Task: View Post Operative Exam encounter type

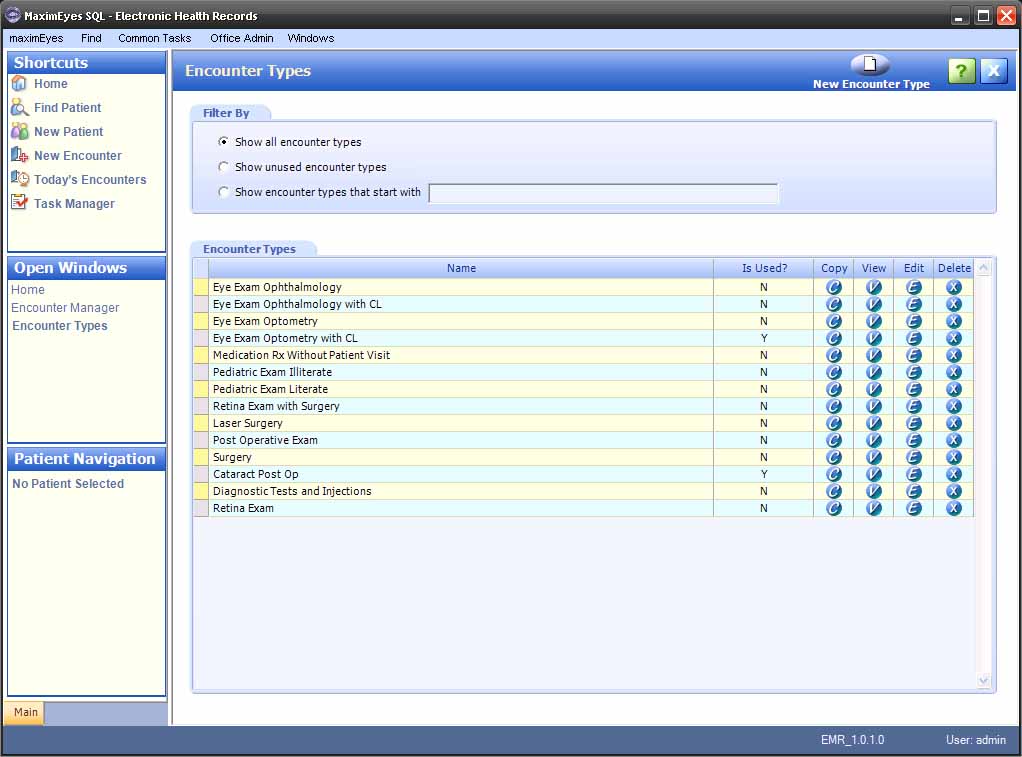Action: click(873, 440)
